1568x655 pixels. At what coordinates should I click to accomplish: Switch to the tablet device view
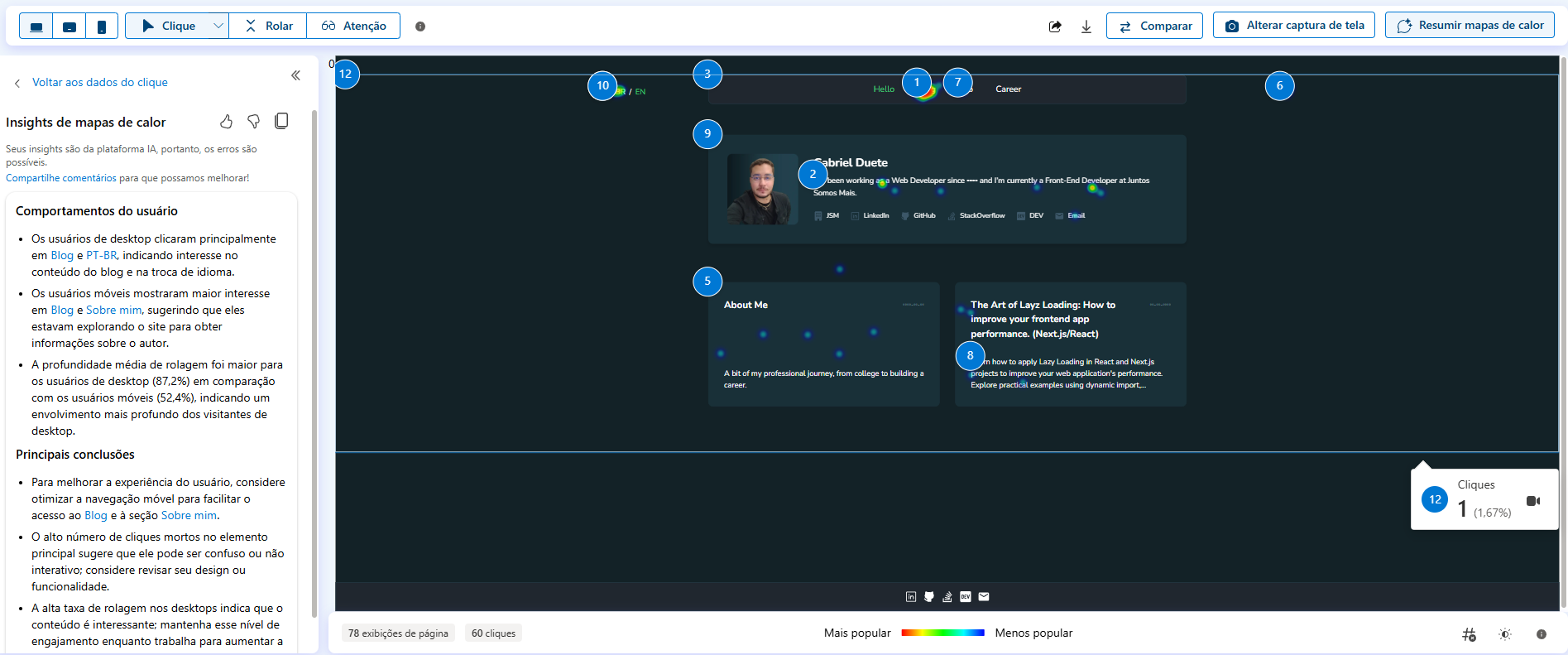pyautogui.click(x=70, y=26)
